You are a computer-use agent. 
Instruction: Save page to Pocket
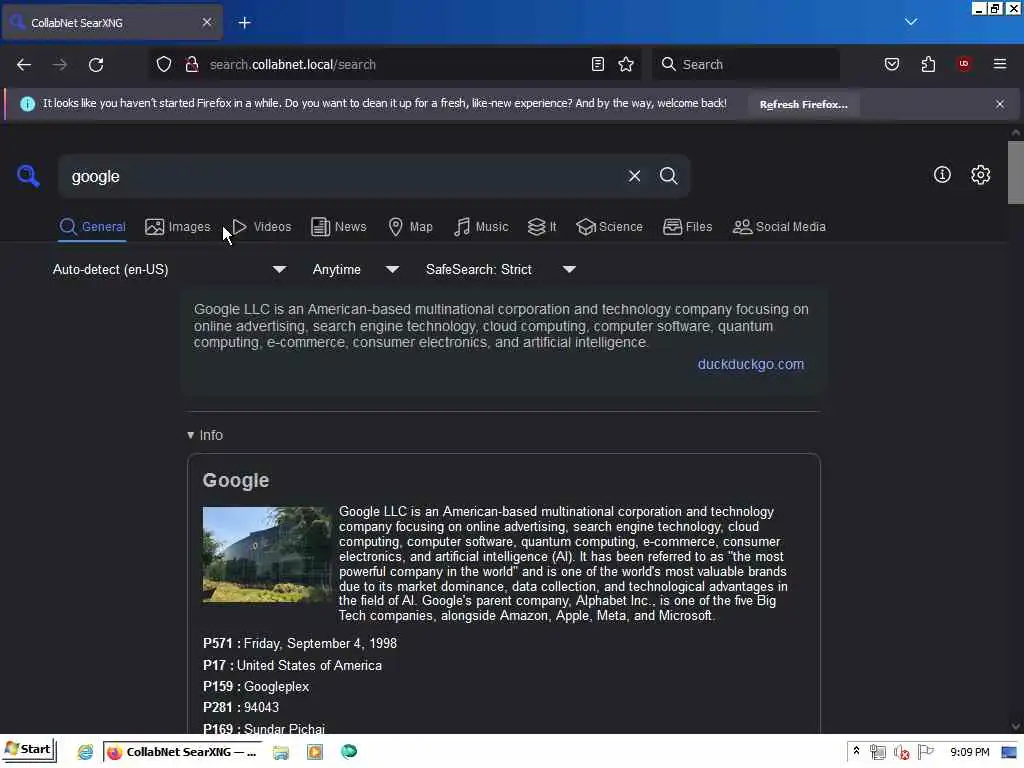[x=891, y=64]
